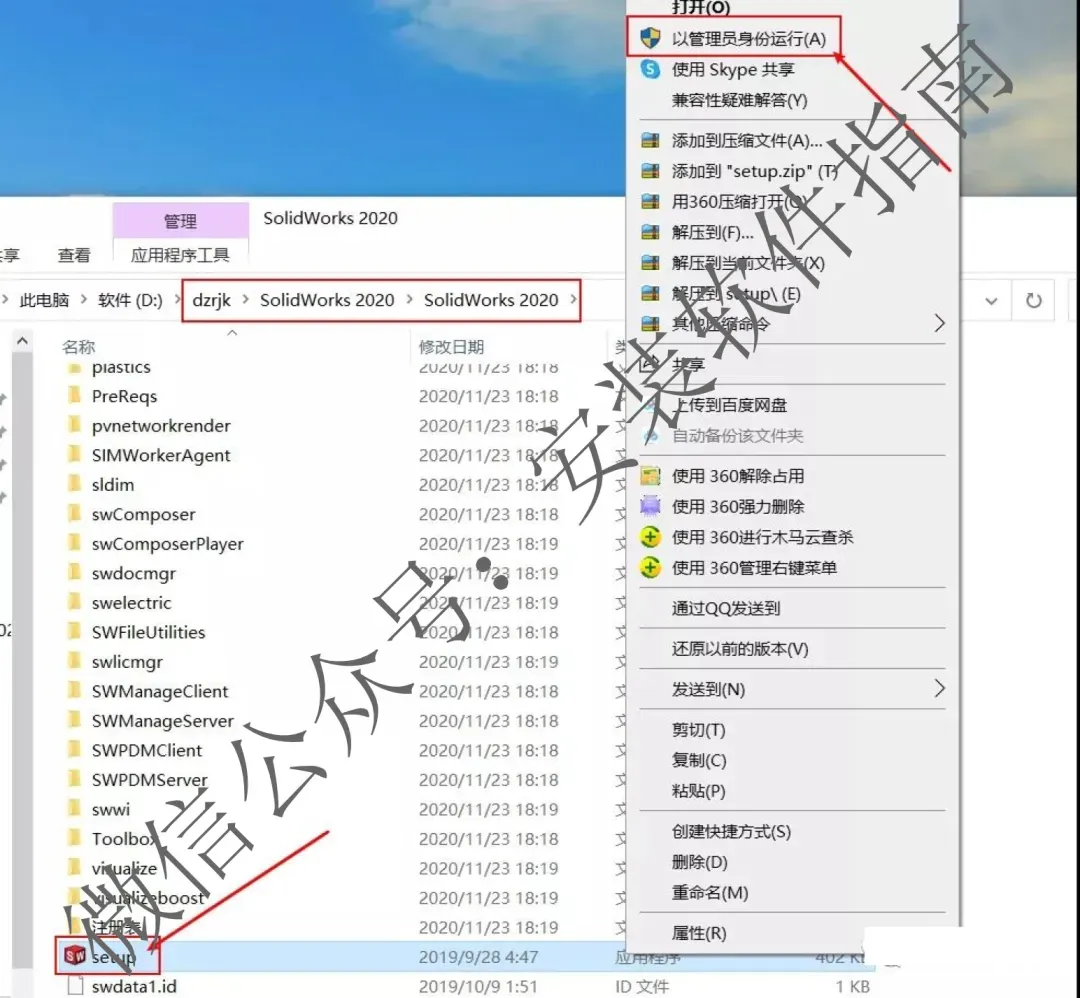Click the Skype share icon
Image resolution: width=1080 pixels, height=998 pixels.
(650, 69)
